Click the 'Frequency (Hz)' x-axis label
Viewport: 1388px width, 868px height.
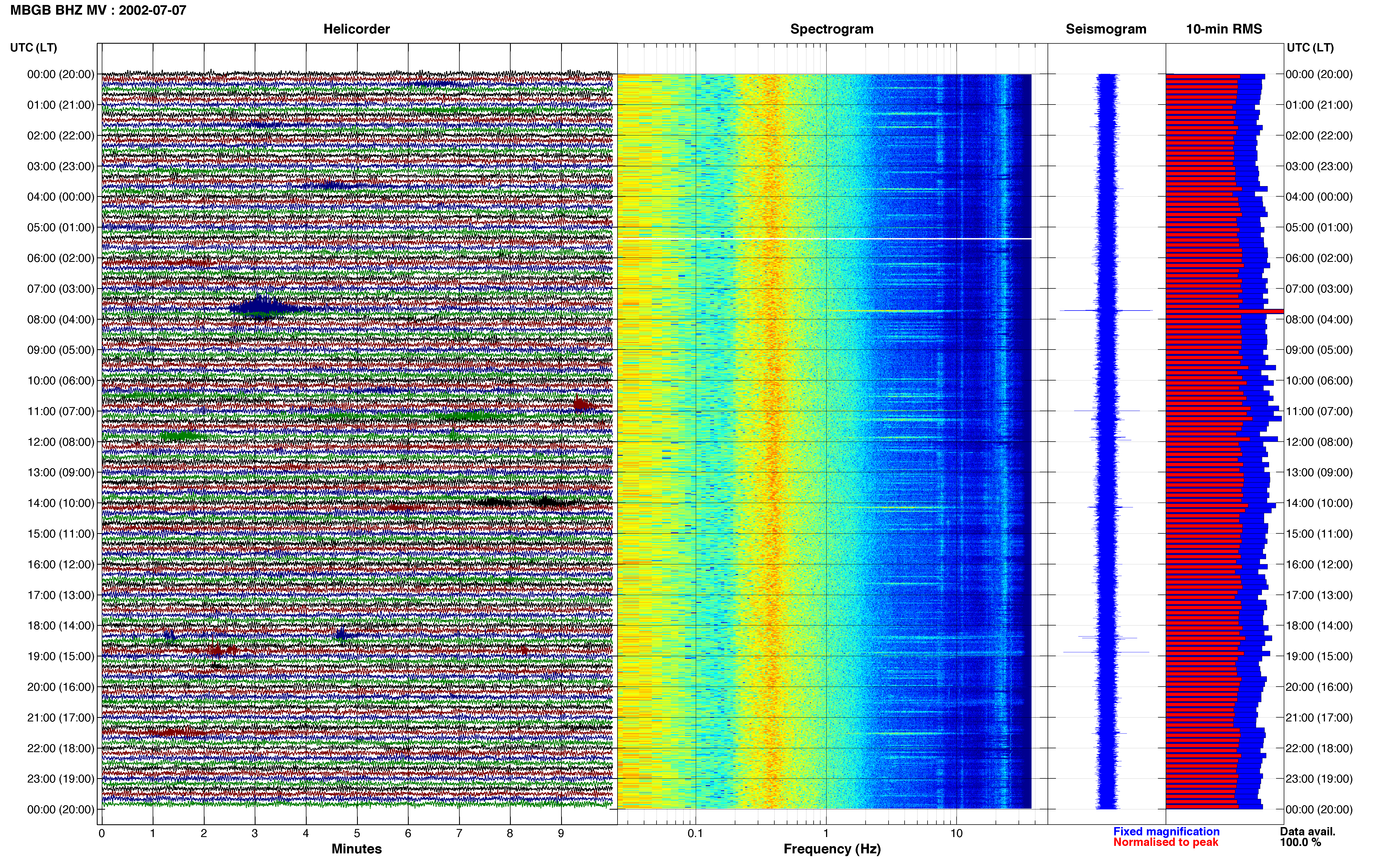832,849
